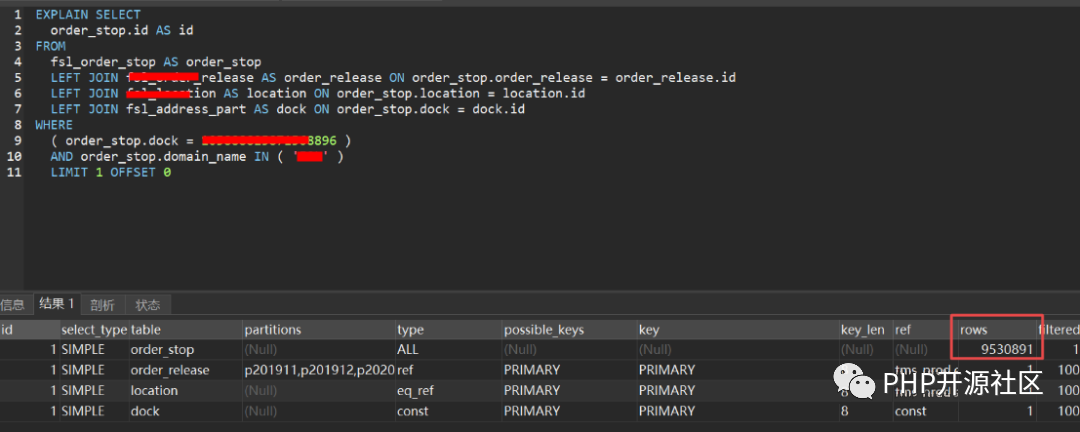Click the select_type column header
Image resolution: width=1080 pixels, height=432 pixels.
pos(94,329)
